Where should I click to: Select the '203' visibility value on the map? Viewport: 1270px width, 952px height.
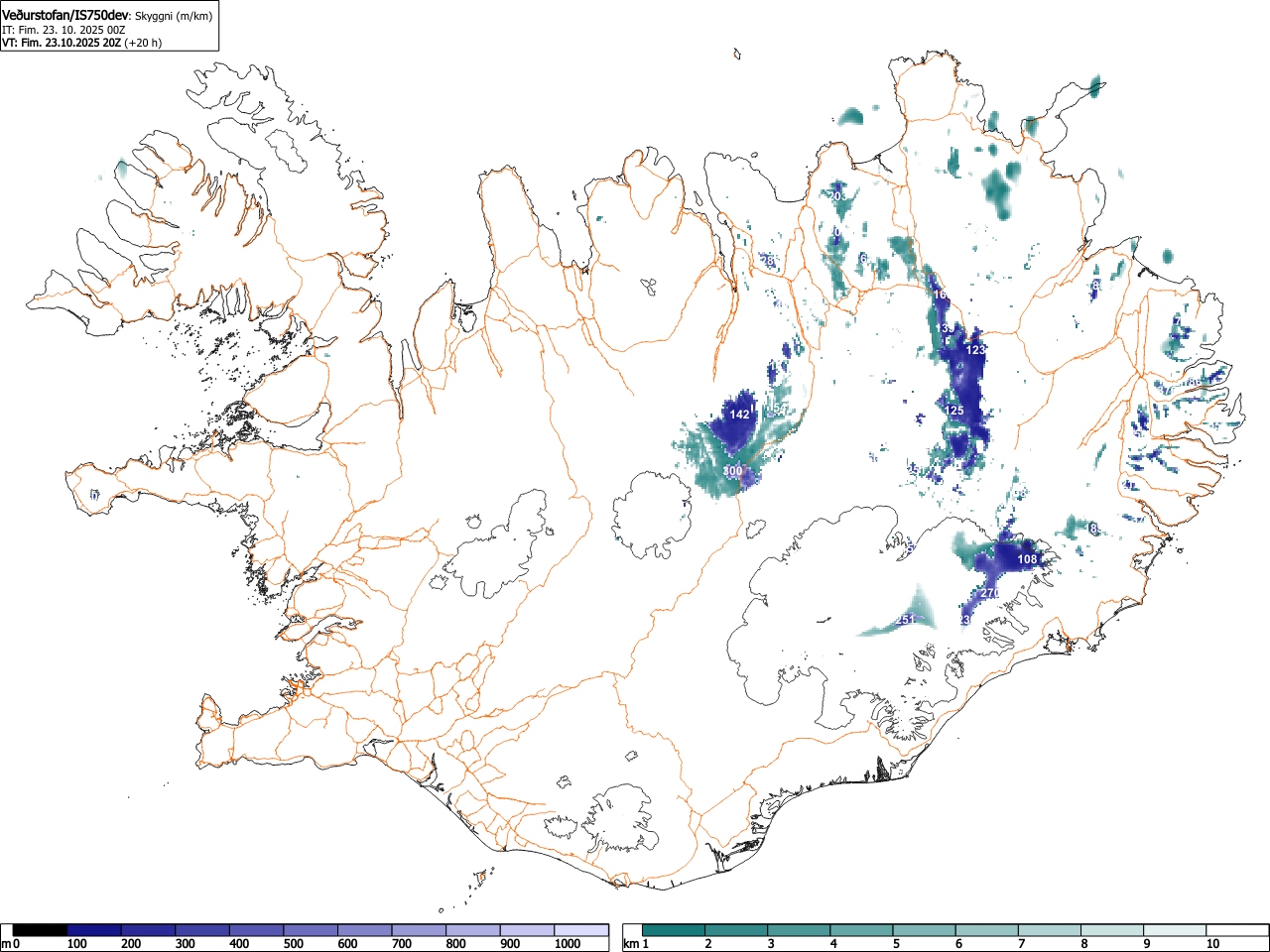click(837, 196)
